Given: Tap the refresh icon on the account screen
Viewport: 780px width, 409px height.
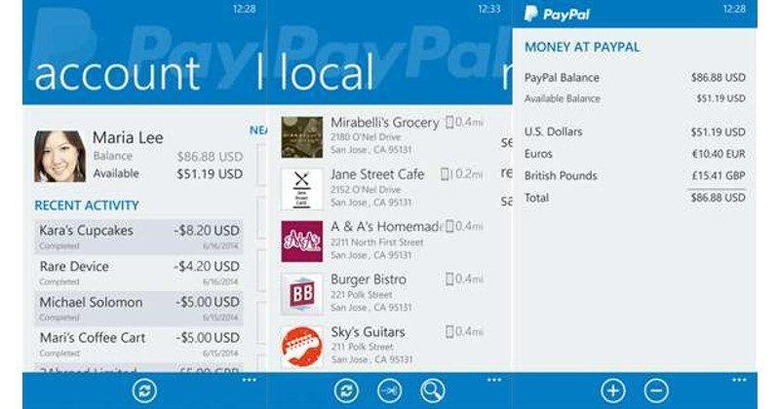Looking at the screenshot, I should pos(145,391).
